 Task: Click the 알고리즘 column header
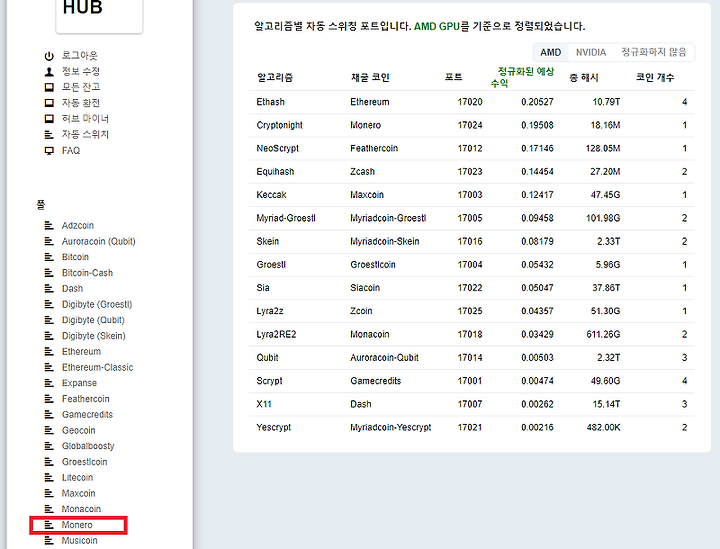click(x=275, y=77)
